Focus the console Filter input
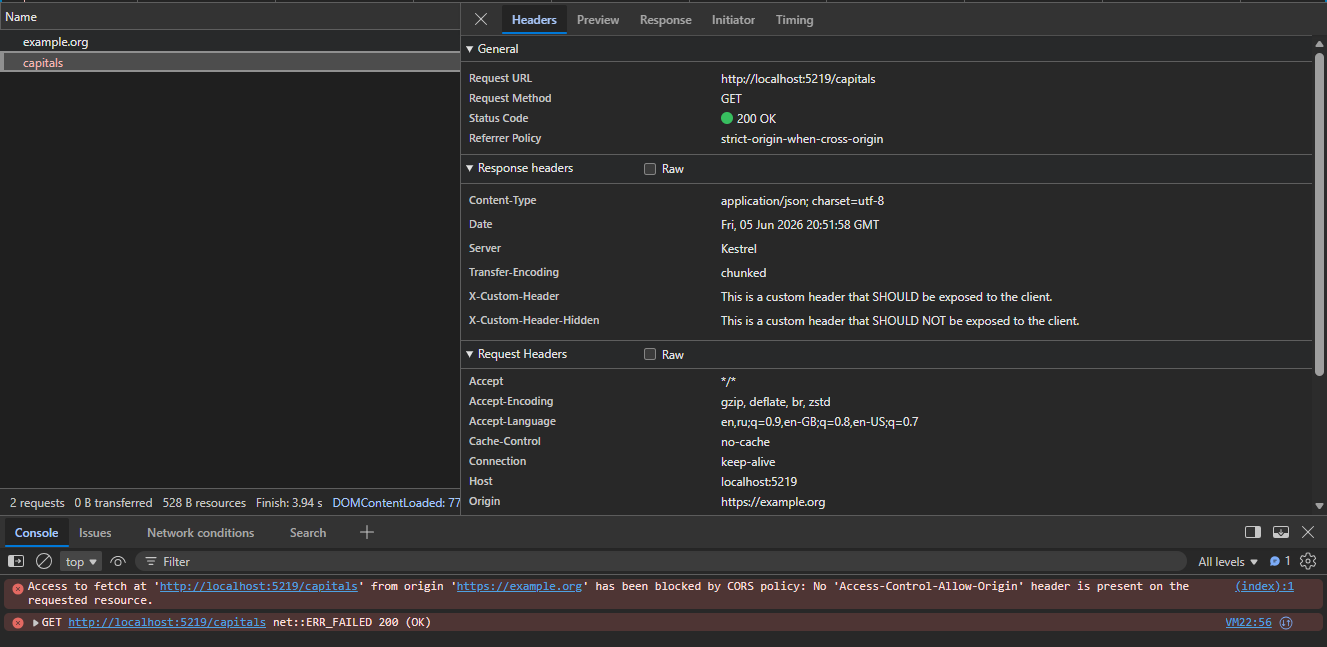The height and width of the screenshot is (647, 1327). click(660, 561)
